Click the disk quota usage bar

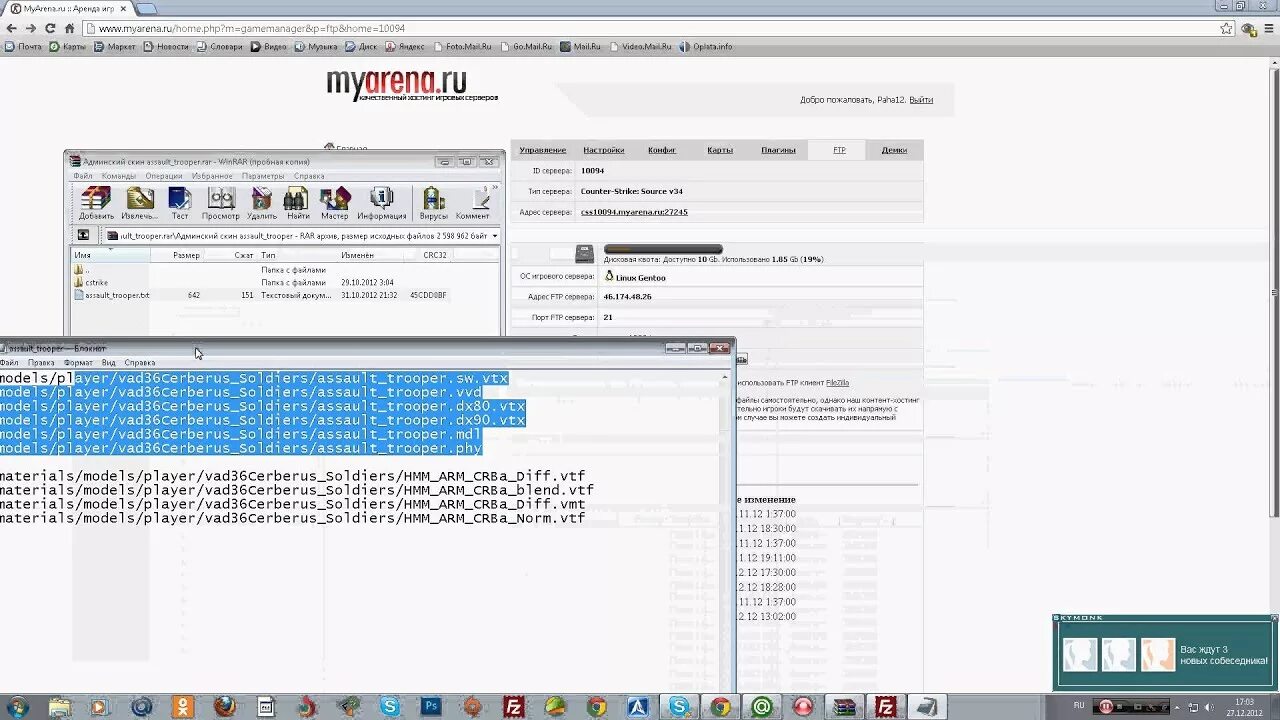coord(663,249)
